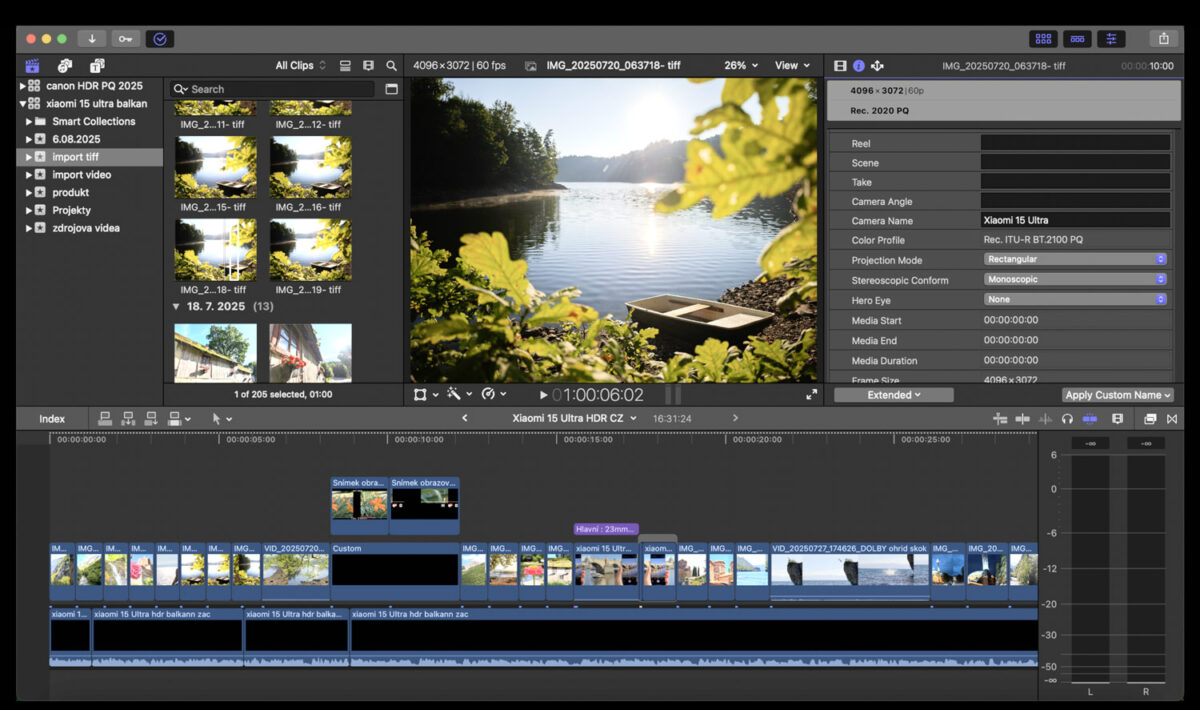Click Connect clip to primary storyline icon
The image size is (1200, 710).
tap(105, 418)
